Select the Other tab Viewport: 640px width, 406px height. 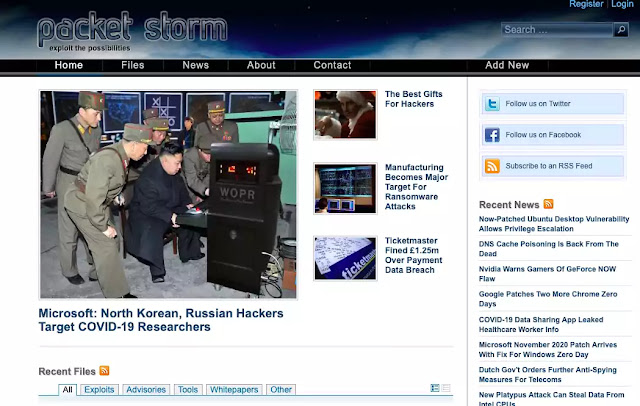click(x=281, y=390)
